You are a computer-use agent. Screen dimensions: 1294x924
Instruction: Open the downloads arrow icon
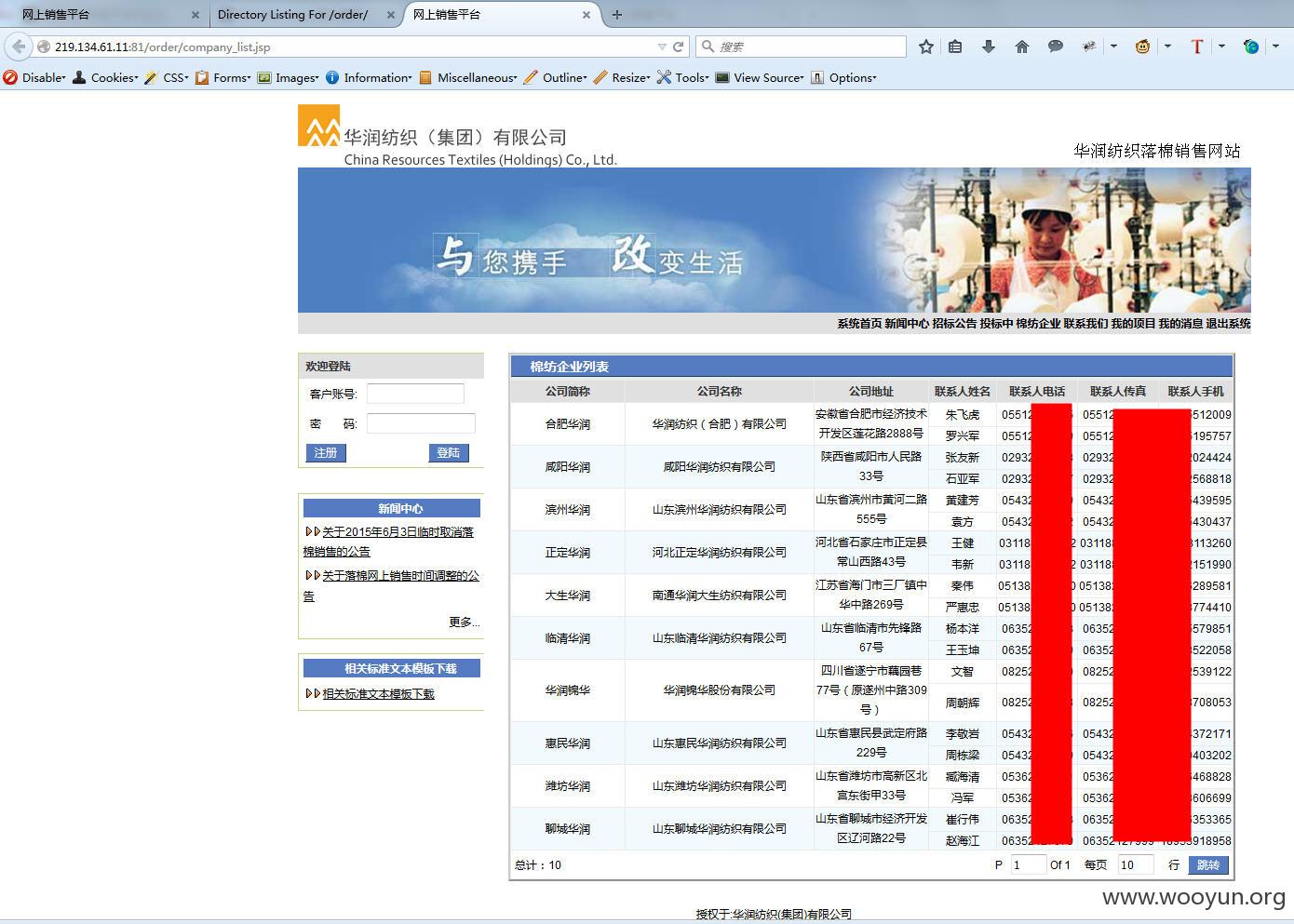[989, 47]
